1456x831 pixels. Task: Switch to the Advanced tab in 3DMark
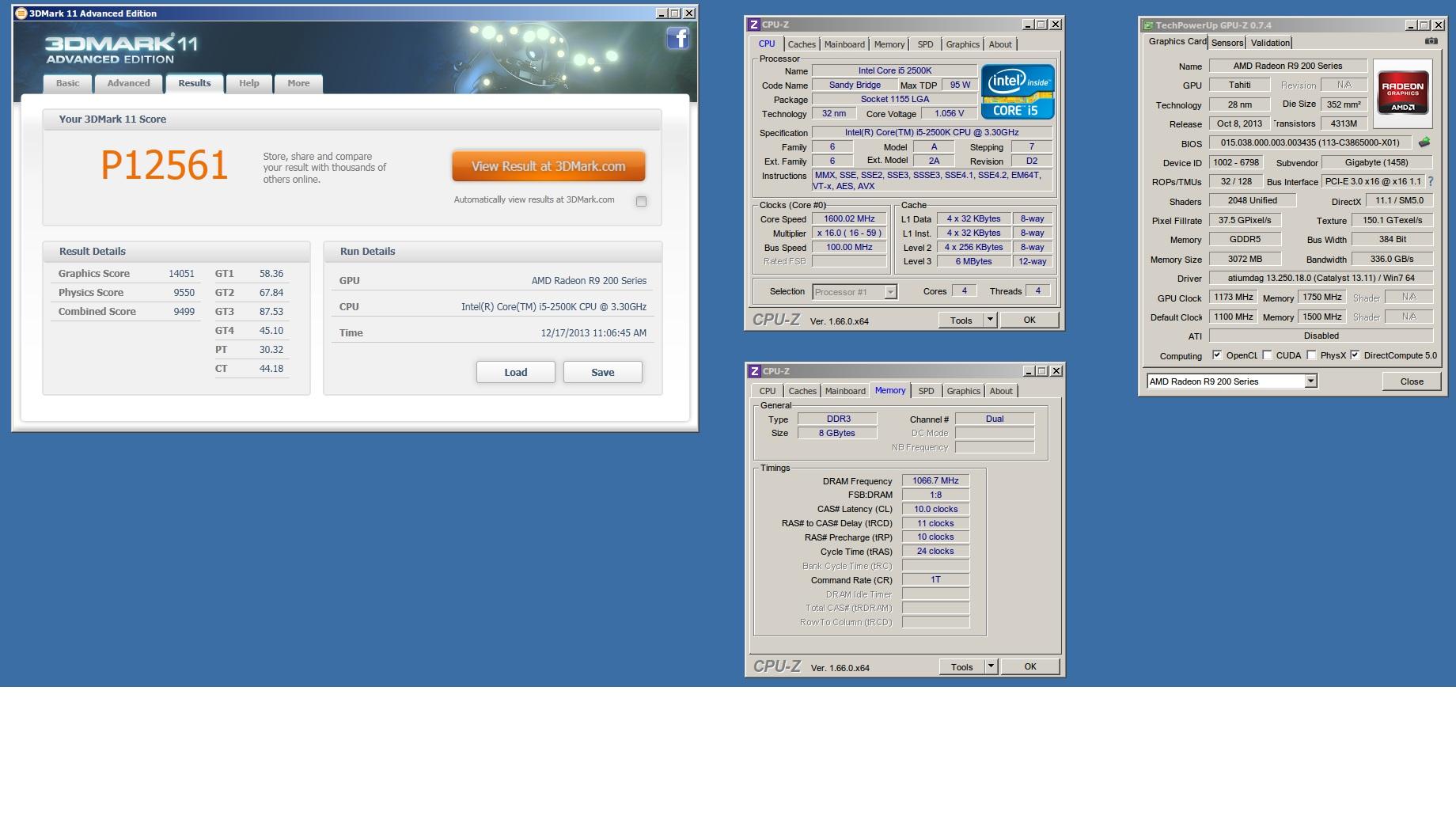tap(128, 83)
